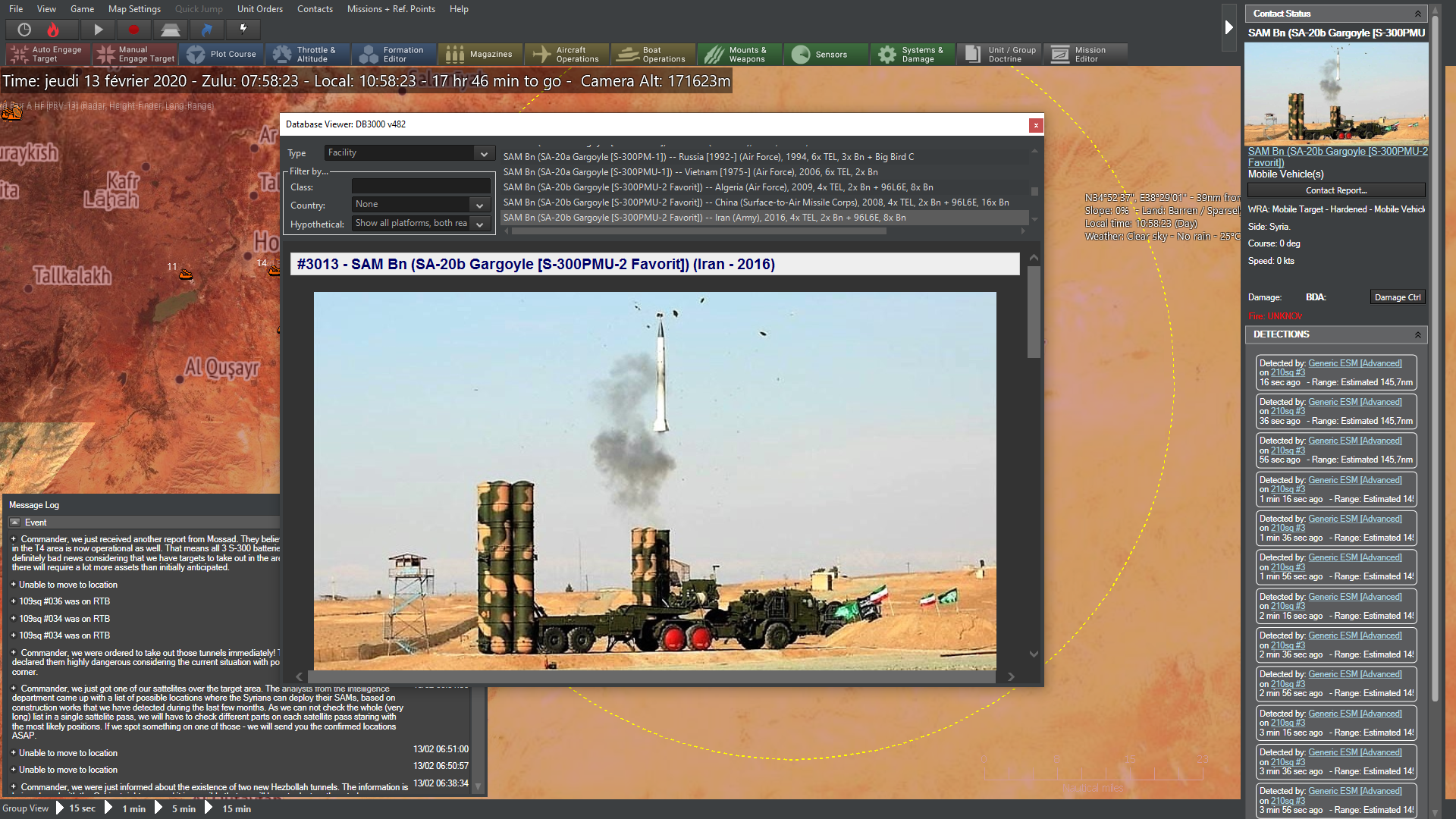Open 210sq #3 link in the 36 sec ago detection
1456x819 pixels.
[x=1288, y=411]
